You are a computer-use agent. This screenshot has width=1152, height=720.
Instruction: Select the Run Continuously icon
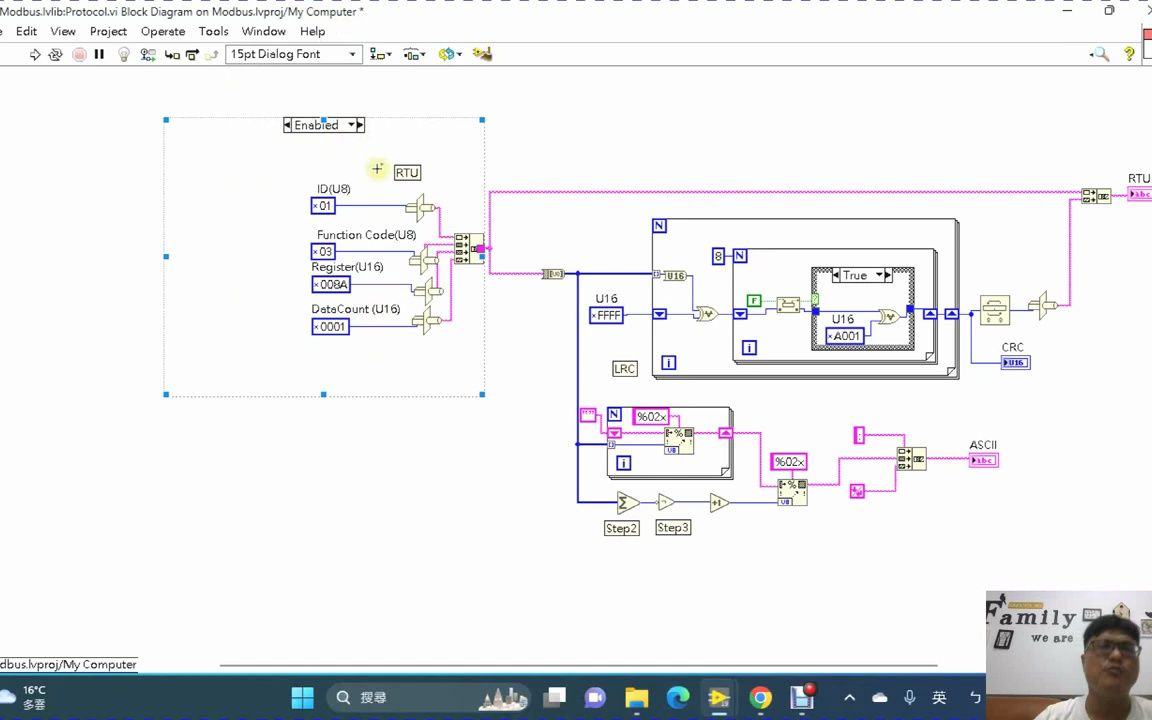pyautogui.click(x=55, y=54)
